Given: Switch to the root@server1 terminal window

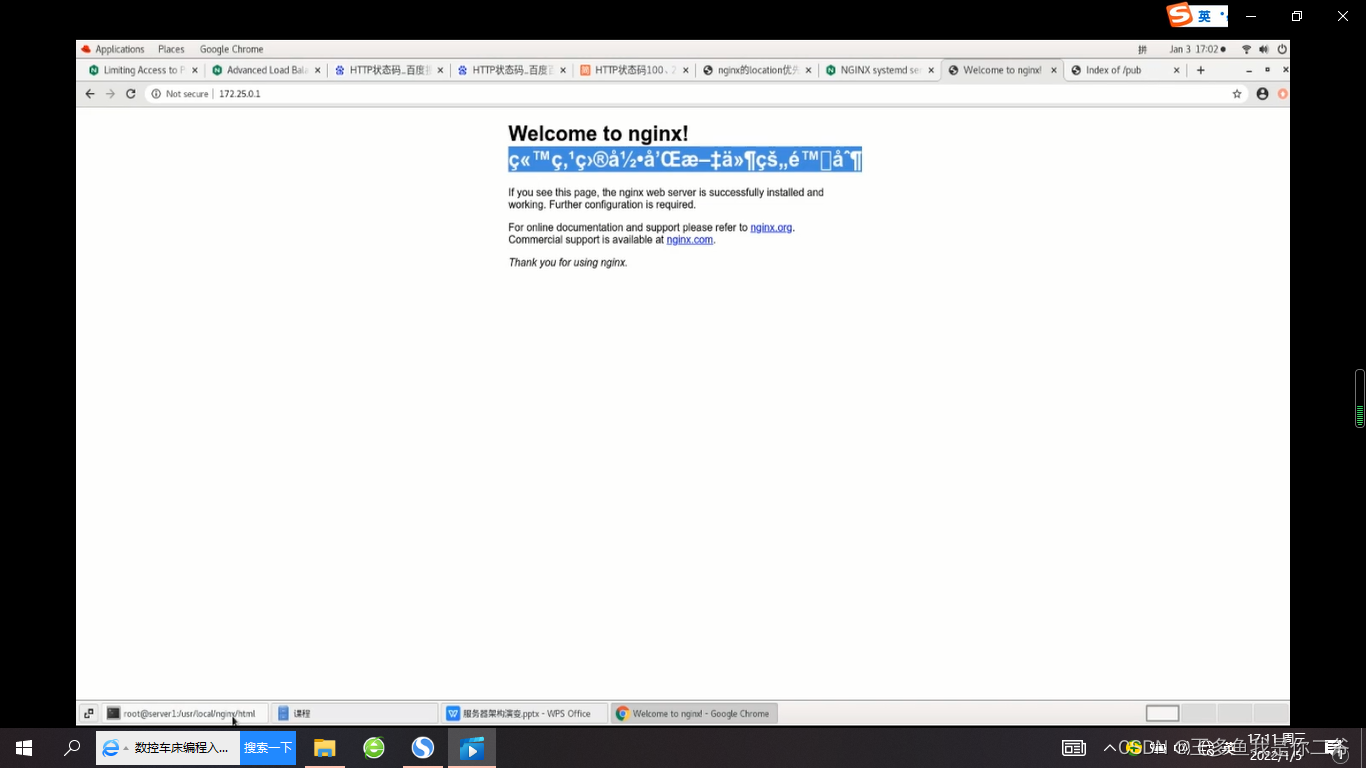Looking at the screenshot, I should point(185,714).
